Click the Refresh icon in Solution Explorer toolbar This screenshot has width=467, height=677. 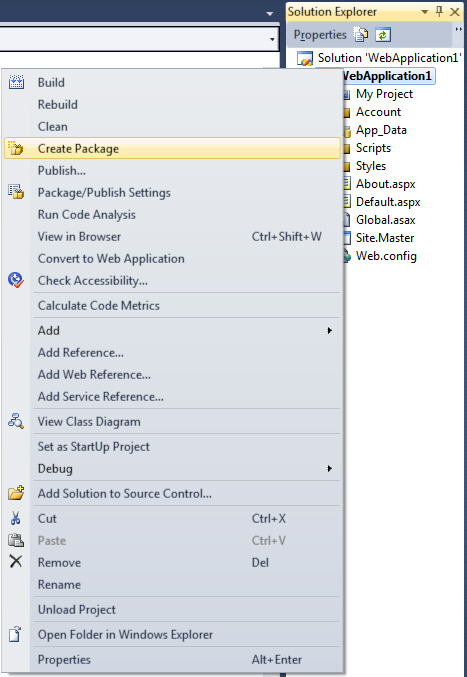pos(383,35)
